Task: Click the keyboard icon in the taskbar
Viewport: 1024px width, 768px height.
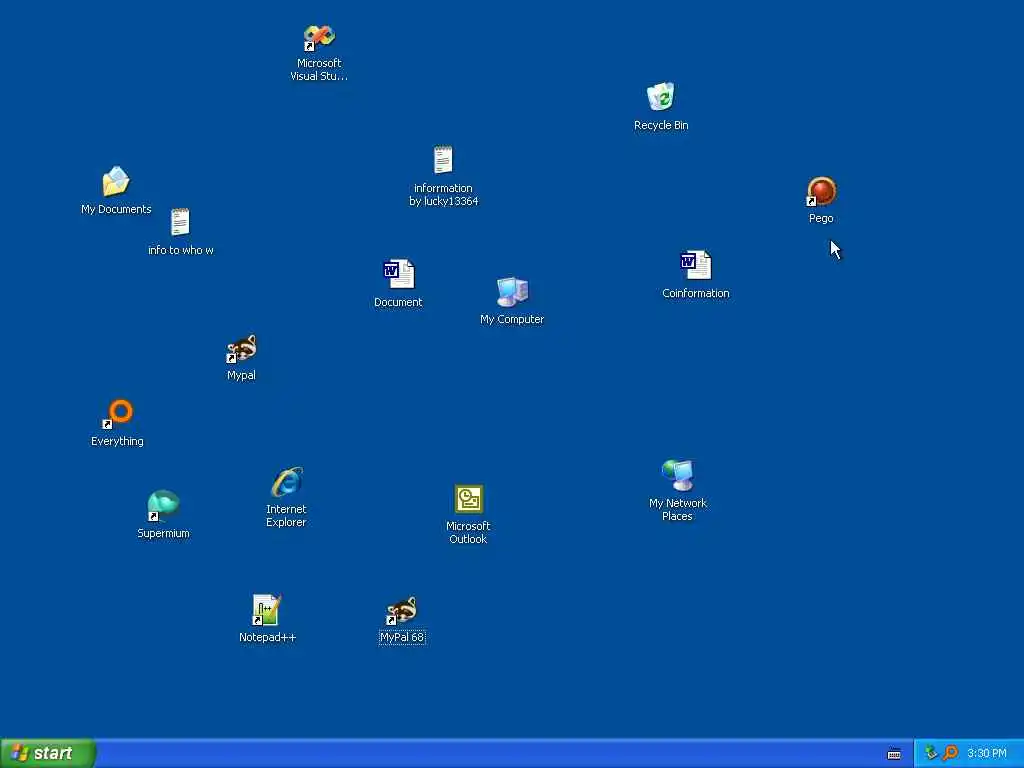Action: pos(894,754)
